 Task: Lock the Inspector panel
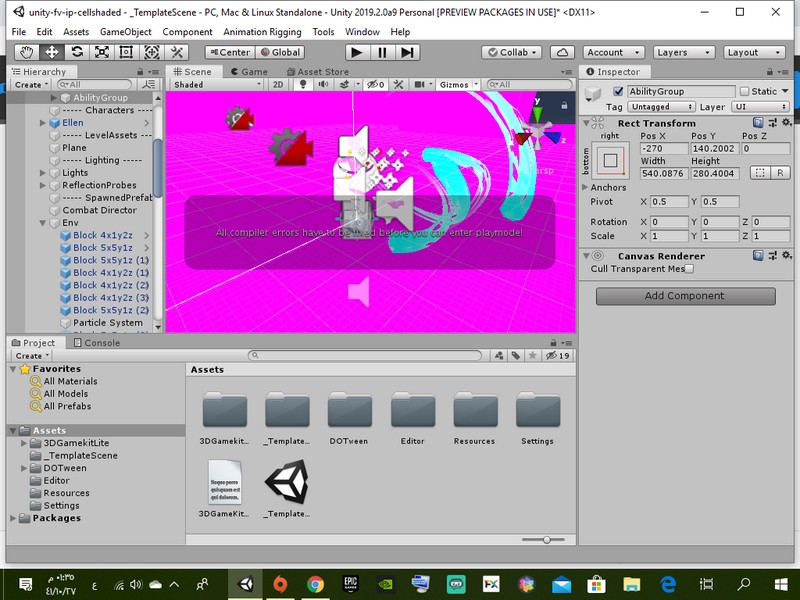(x=769, y=71)
